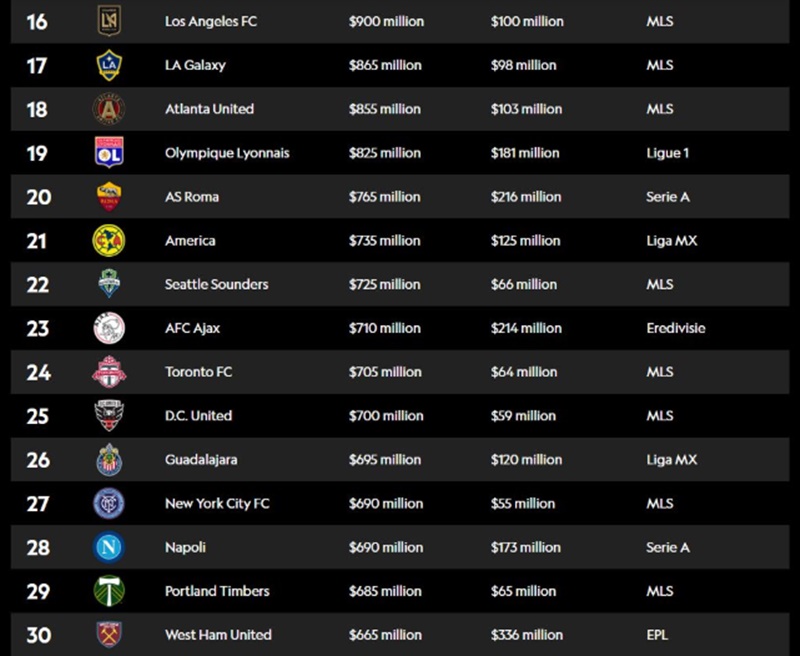Image resolution: width=800 pixels, height=656 pixels.
Task: Click the $336 million revenue figure
Action: point(527,635)
